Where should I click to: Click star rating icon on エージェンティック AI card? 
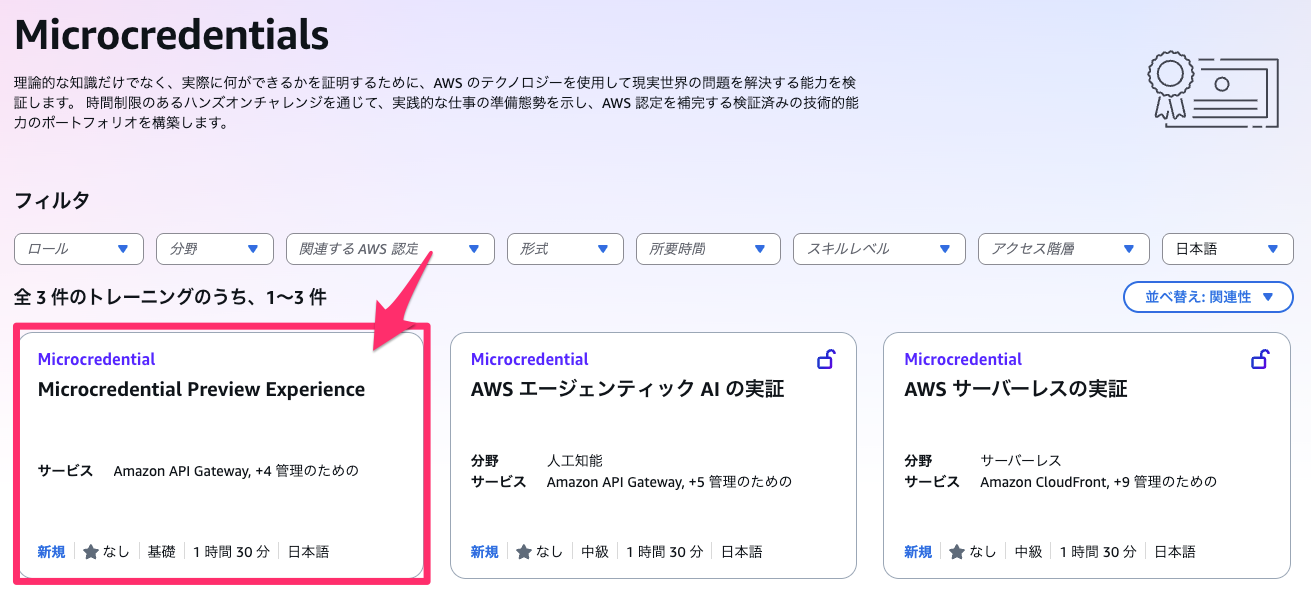point(524,552)
